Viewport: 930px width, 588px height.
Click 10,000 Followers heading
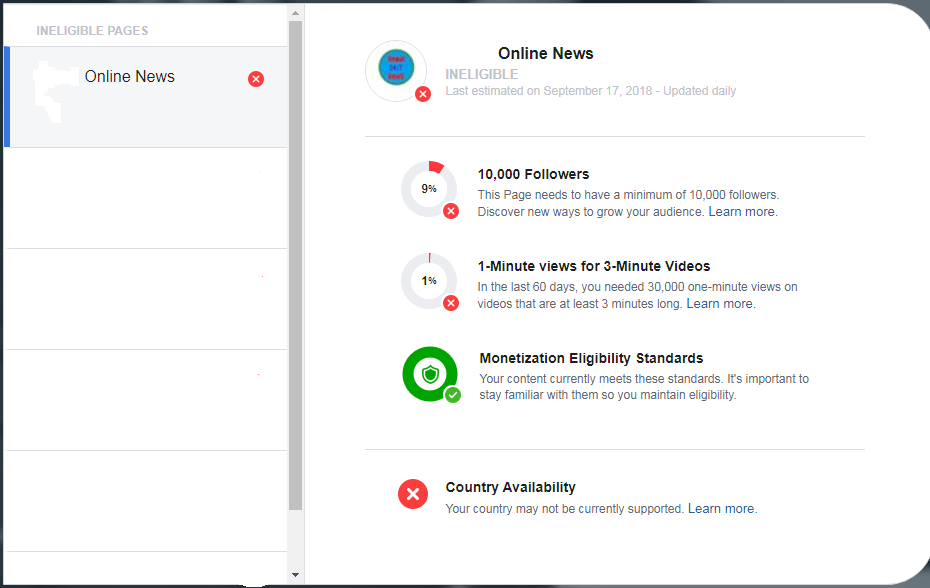click(x=533, y=174)
